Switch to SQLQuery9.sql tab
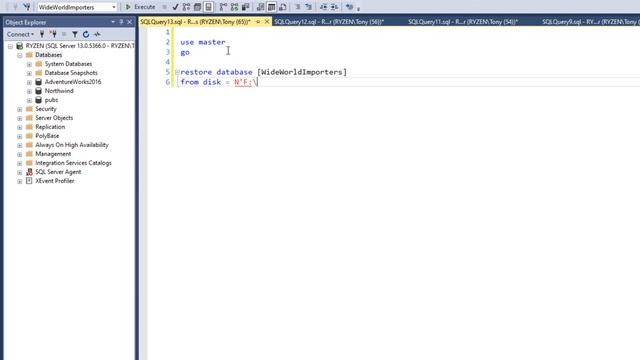 point(590,22)
